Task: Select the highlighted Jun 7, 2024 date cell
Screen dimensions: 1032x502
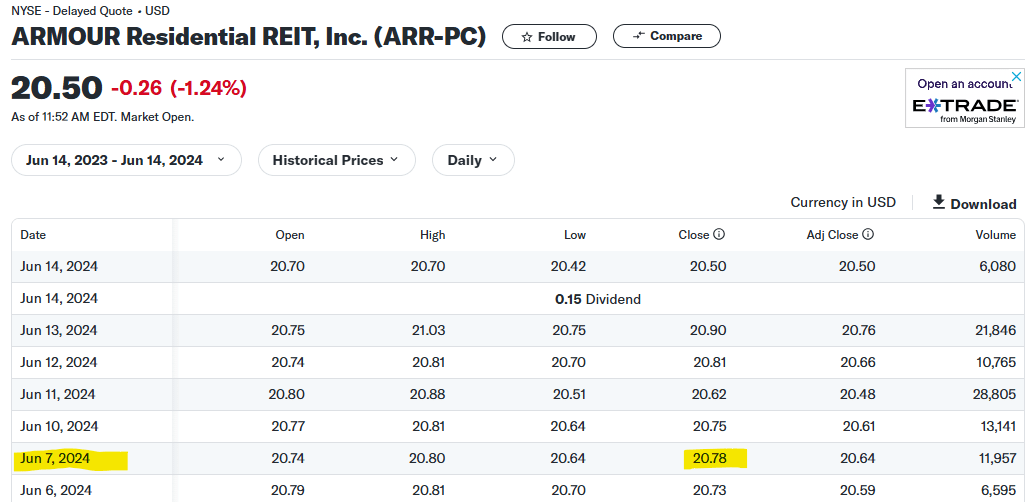Action: [55, 459]
